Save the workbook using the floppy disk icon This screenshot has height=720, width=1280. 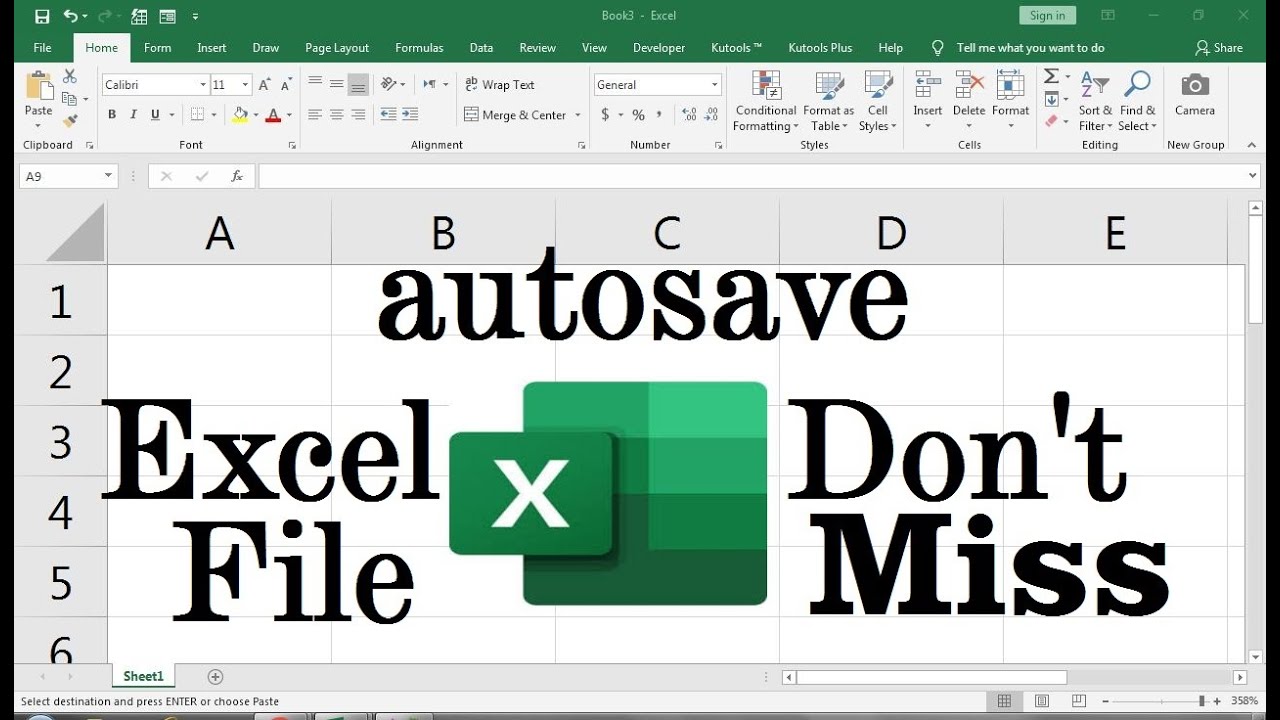(42, 16)
